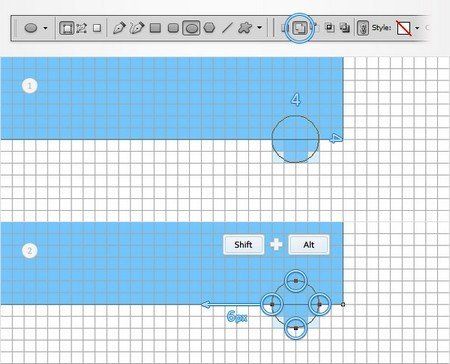Screen dimensions: 450x364
Task: Choose Exclude overlapping shape areas
Action: 345,28
